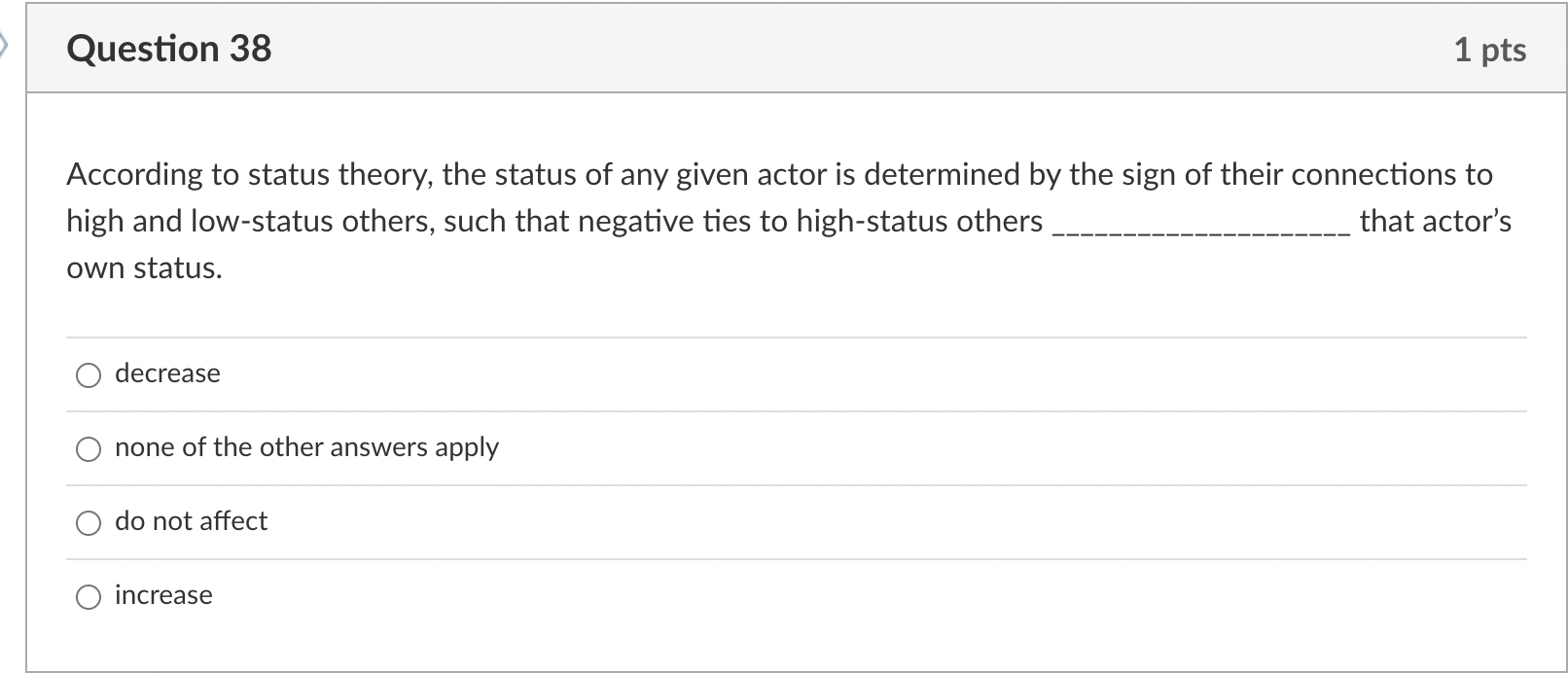The image size is (1568, 673).
Task: Click the "none of the other answers apply" text
Action: click(x=306, y=447)
